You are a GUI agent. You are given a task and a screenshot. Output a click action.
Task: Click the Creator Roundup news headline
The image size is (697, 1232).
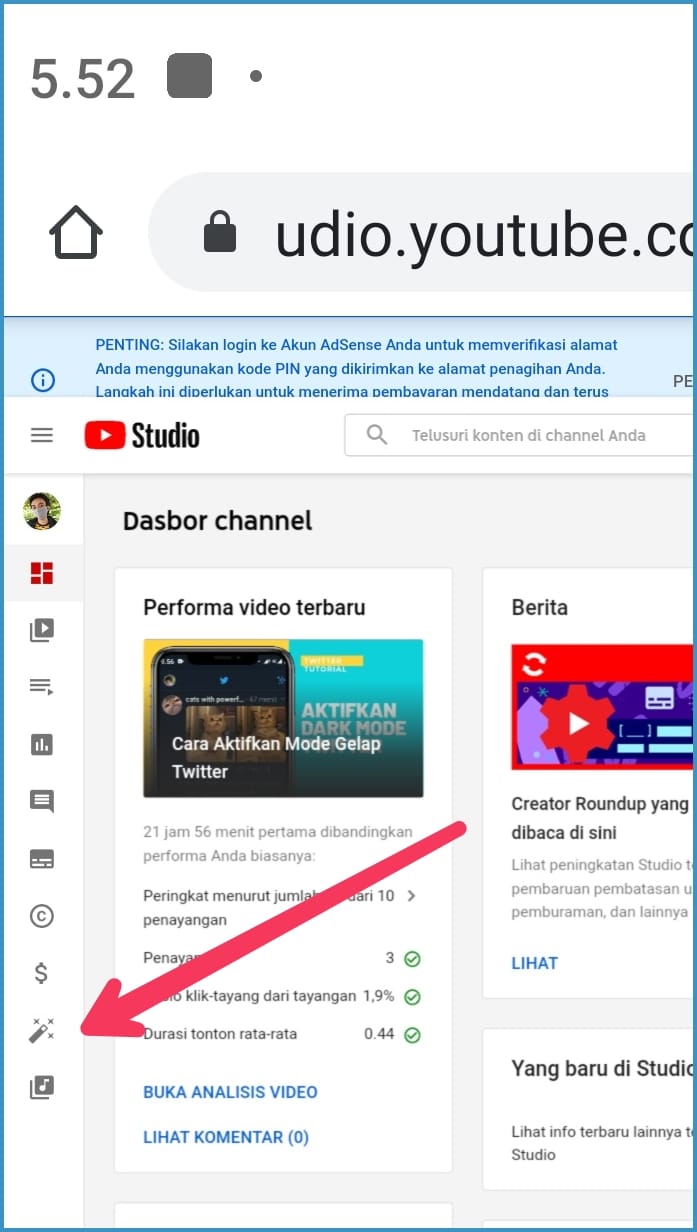pyautogui.click(x=600, y=818)
